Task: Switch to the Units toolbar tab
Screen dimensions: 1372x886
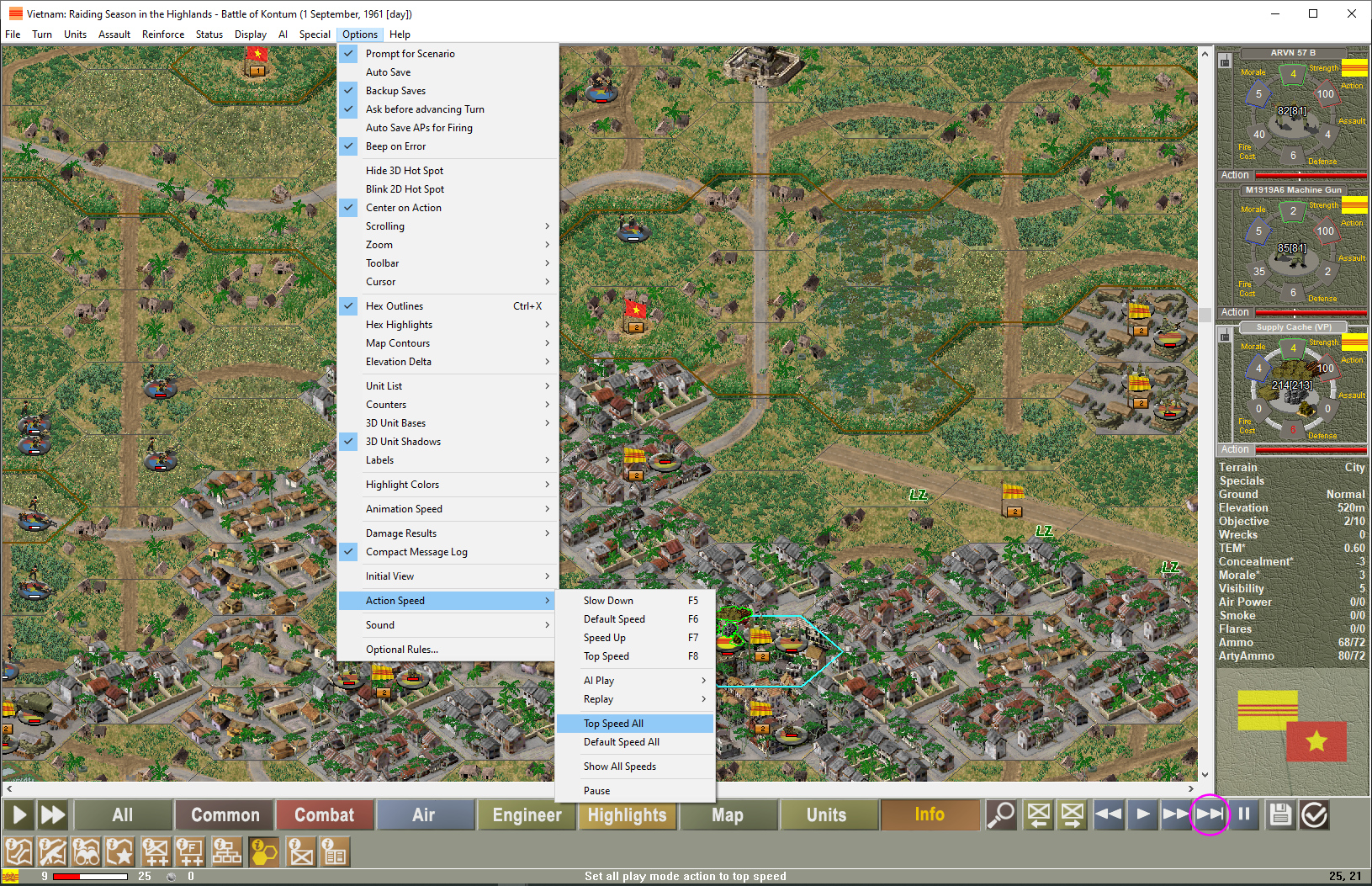Action: [x=827, y=814]
